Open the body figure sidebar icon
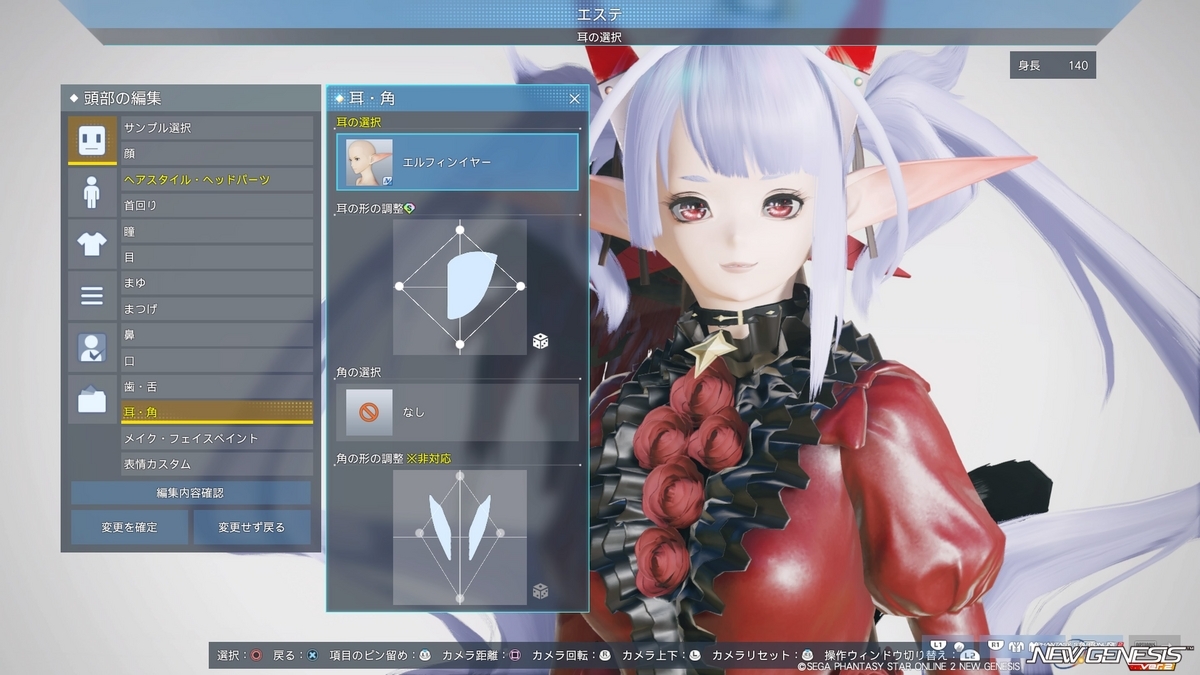 [x=92, y=192]
